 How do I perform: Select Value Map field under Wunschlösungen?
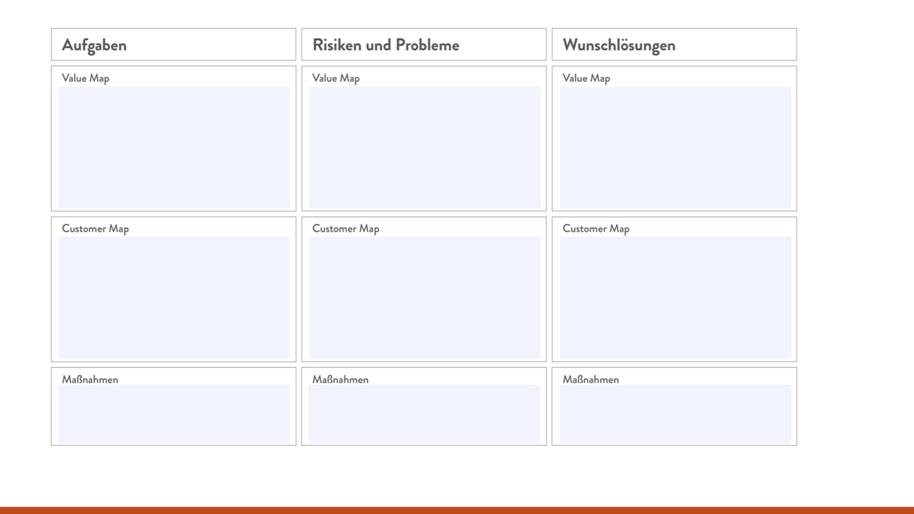675,148
